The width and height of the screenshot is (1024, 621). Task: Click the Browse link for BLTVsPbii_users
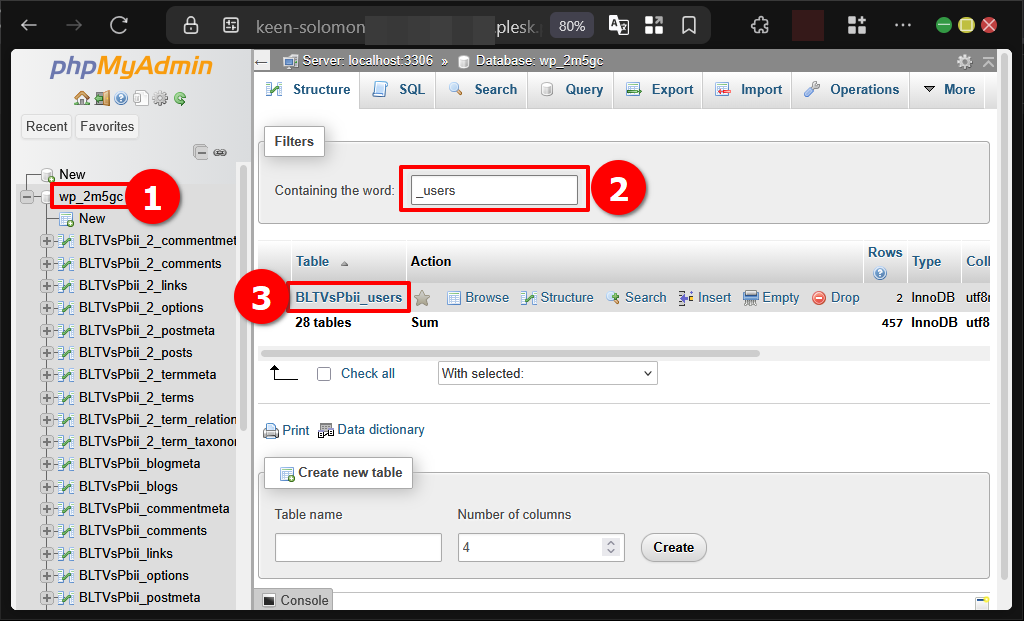coord(478,298)
